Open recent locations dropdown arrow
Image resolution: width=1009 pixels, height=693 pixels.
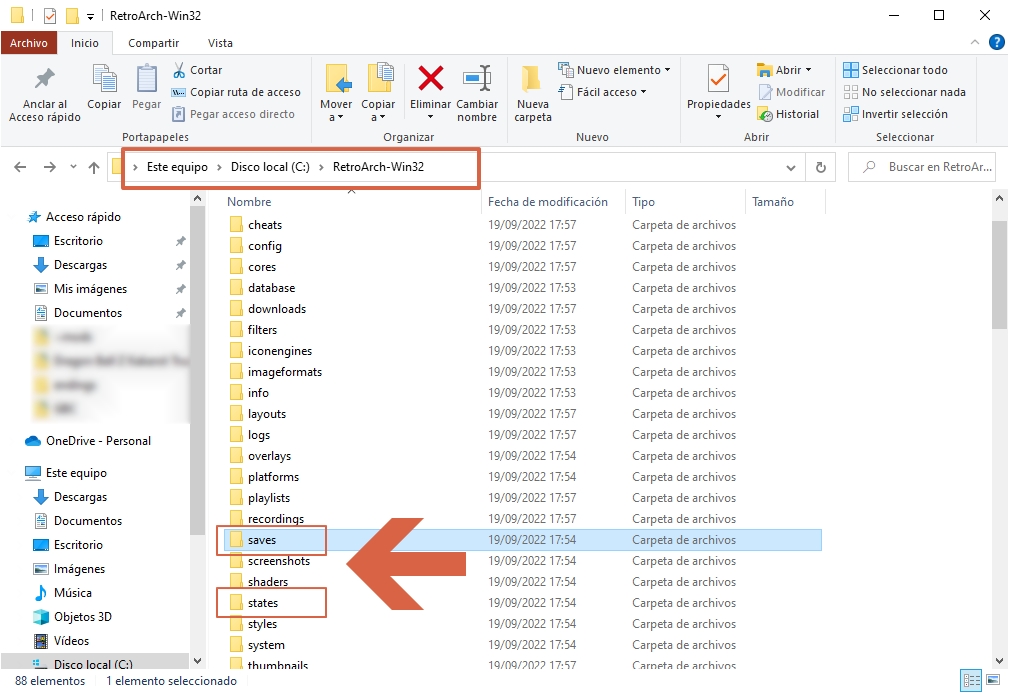coord(73,167)
